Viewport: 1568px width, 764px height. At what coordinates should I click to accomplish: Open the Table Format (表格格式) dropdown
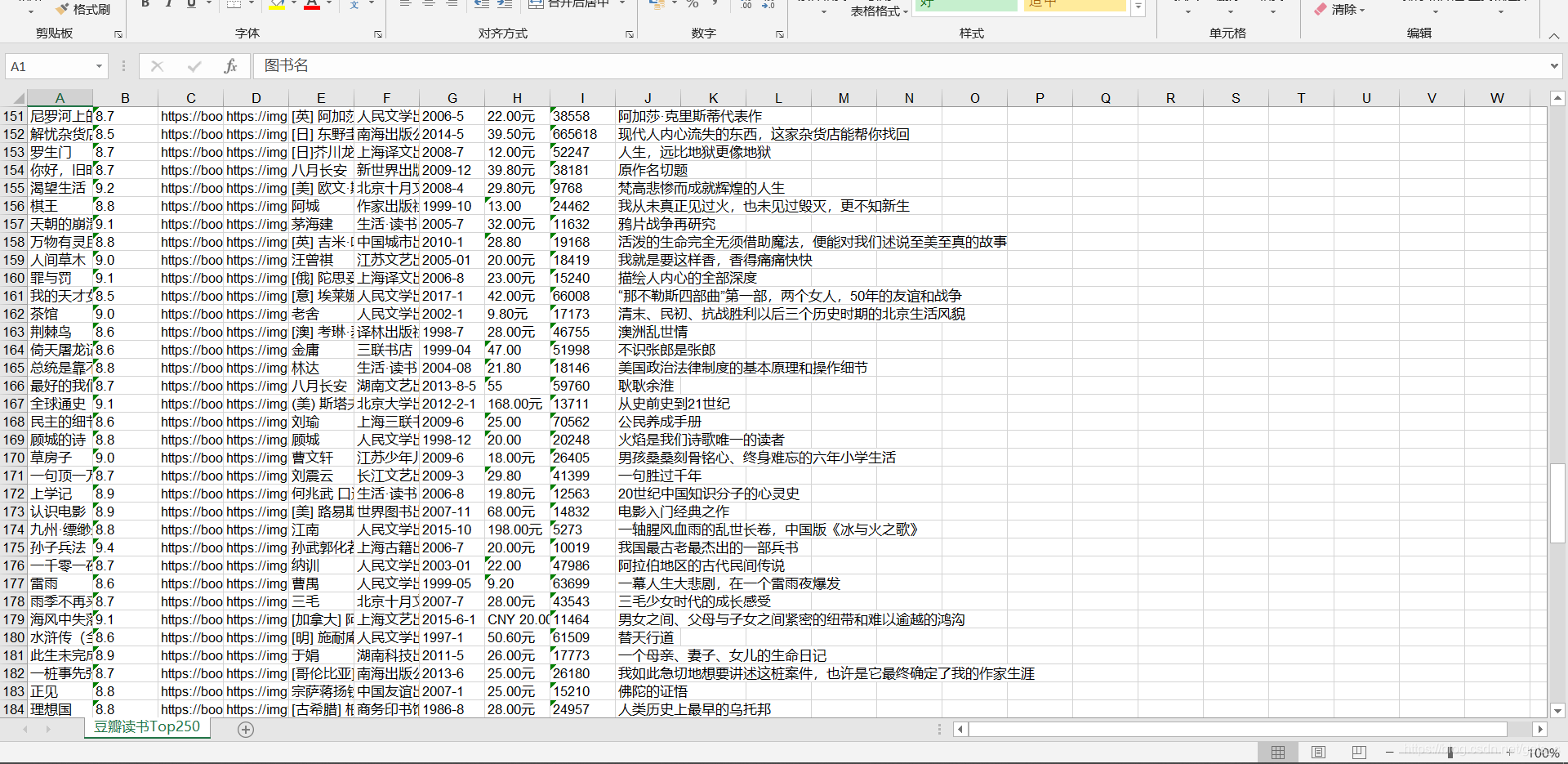coord(879,11)
